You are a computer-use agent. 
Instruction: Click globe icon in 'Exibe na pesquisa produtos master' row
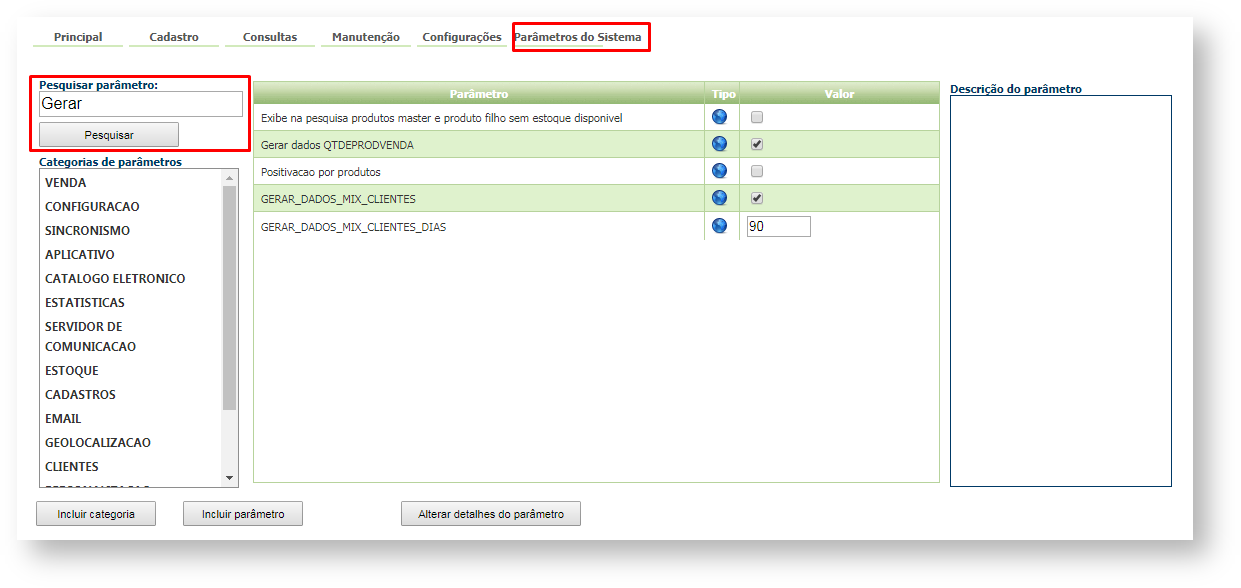click(x=719, y=117)
